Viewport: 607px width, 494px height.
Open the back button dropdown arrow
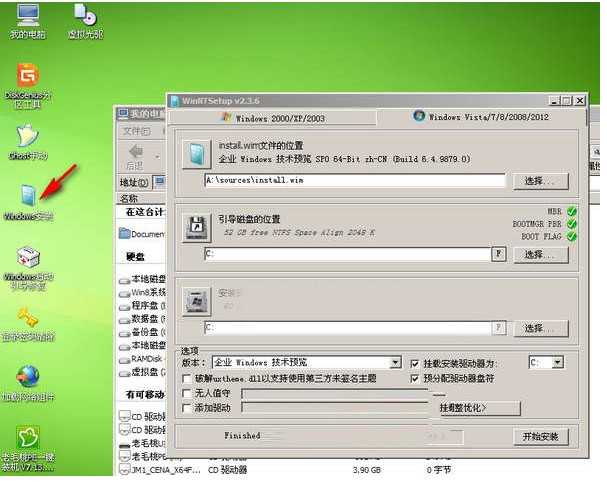(x=157, y=157)
